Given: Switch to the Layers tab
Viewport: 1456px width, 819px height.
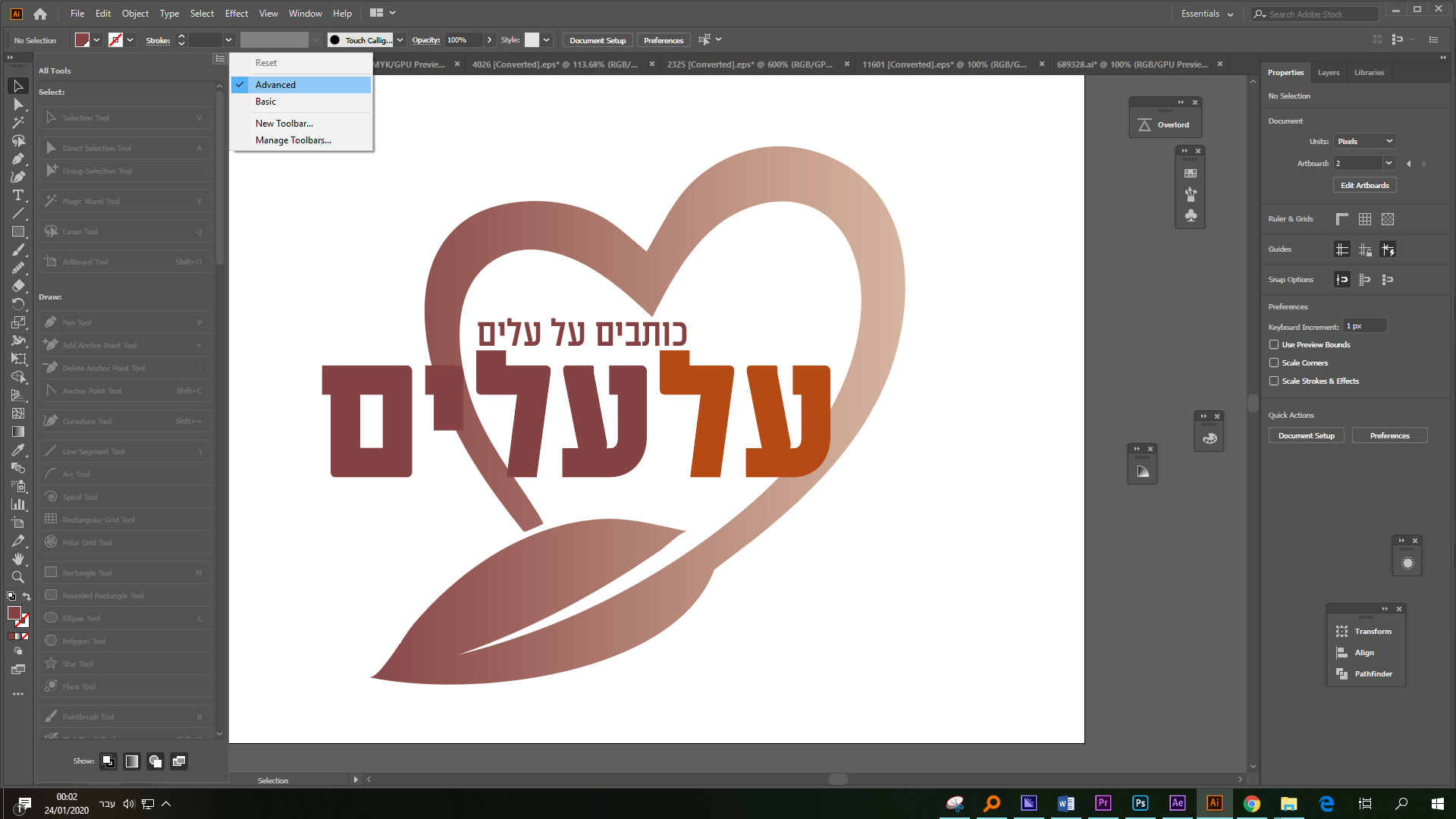Looking at the screenshot, I should click(x=1329, y=72).
